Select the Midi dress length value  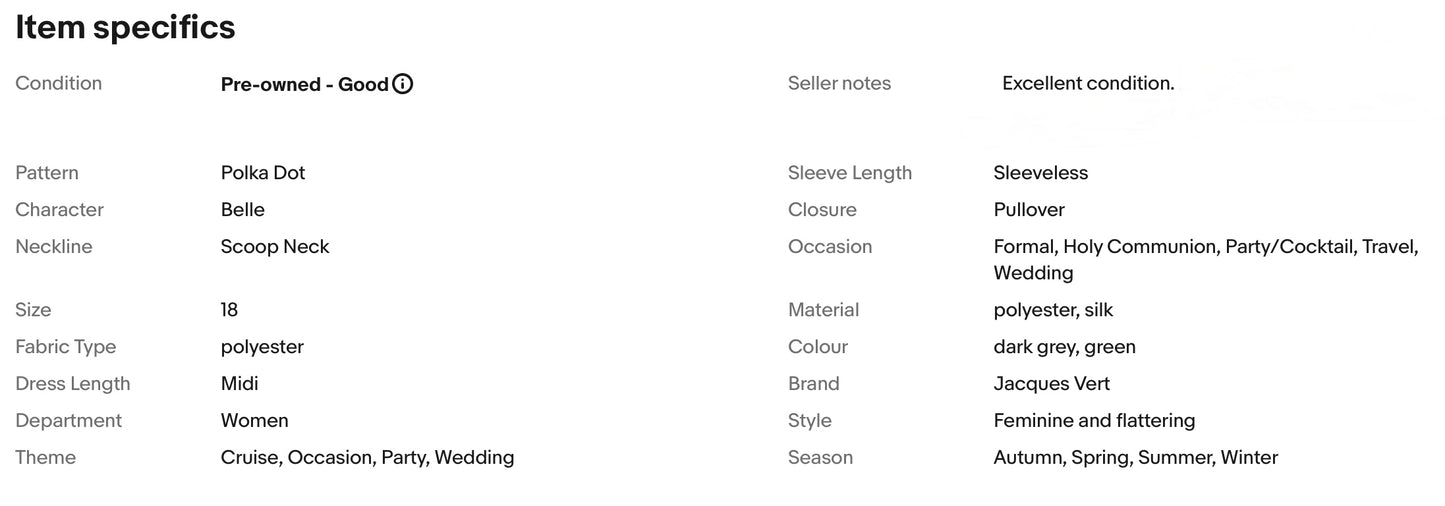click(240, 384)
